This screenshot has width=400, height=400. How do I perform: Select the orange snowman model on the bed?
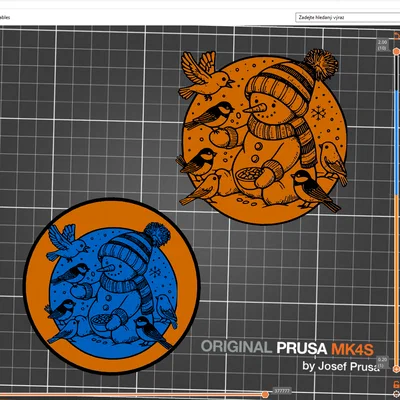pyautogui.click(x=262, y=136)
